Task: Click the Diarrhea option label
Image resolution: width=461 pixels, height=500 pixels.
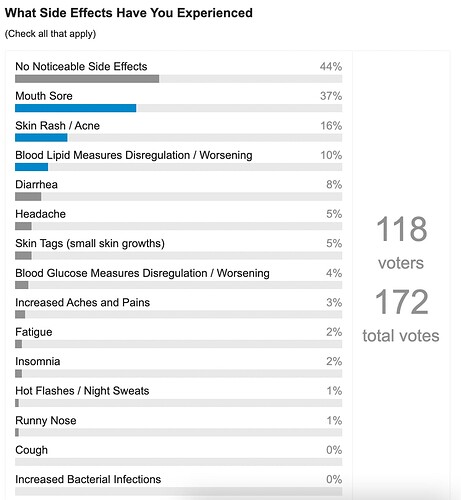Action: coord(36,184)
